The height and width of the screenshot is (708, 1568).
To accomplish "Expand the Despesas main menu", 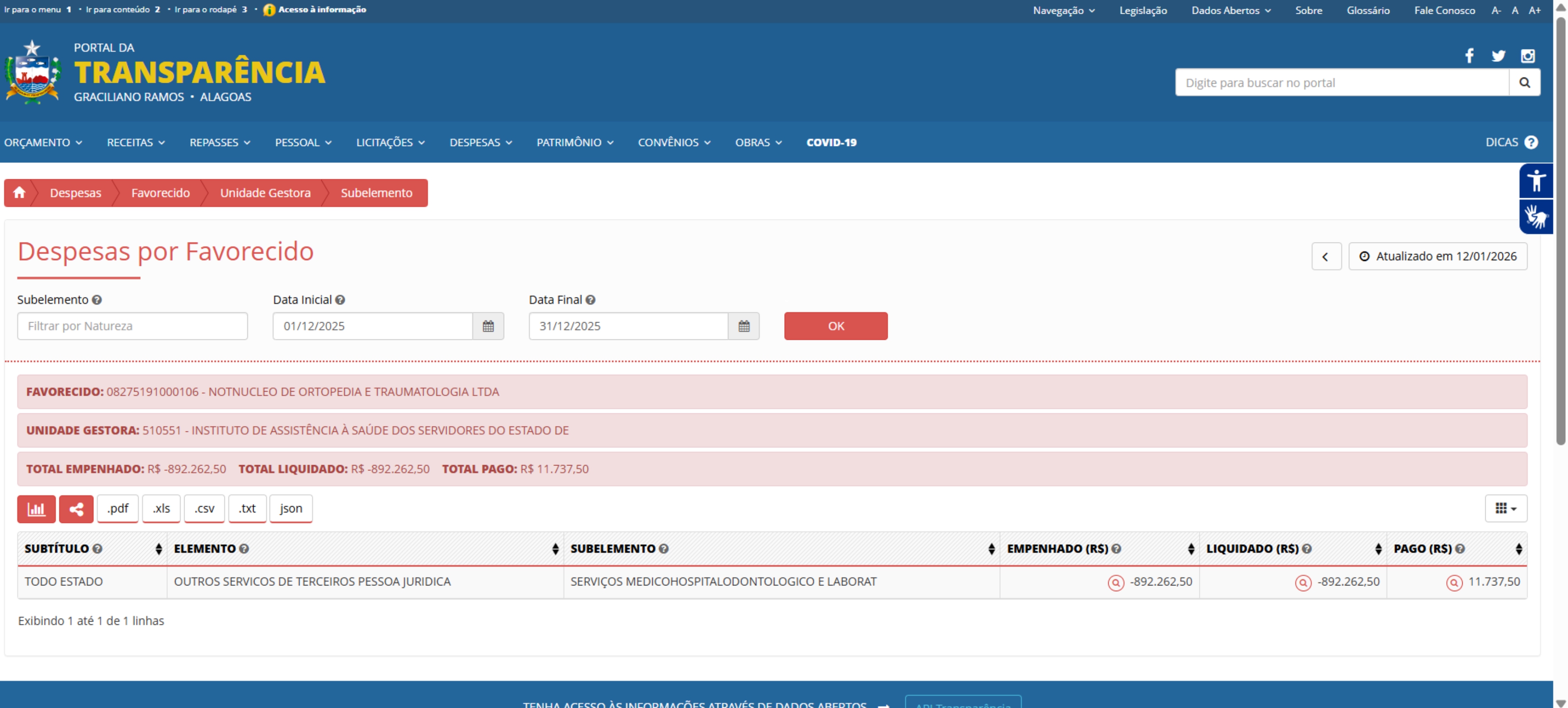I will tap(480, 142).
